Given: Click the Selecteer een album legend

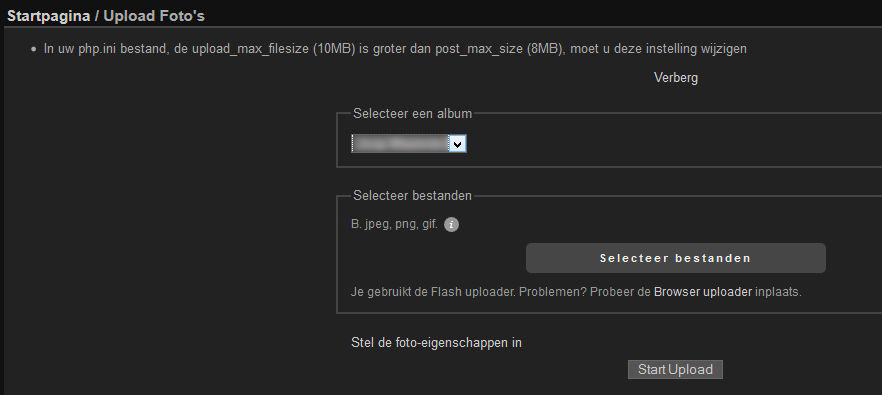Looking at the screenshot, I should click(x=412, y=113).
